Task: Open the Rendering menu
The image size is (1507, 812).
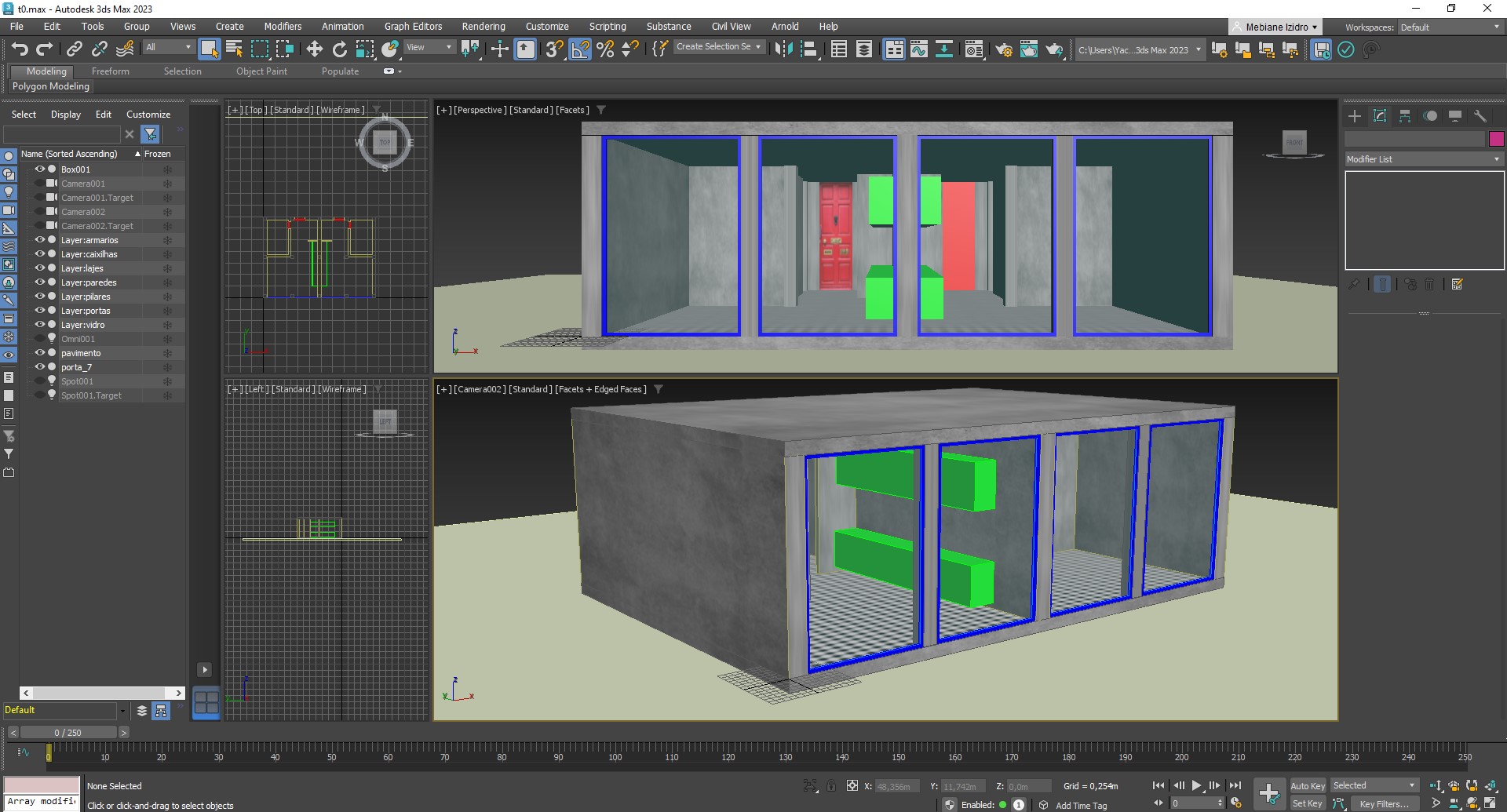Action: [483, 27]
